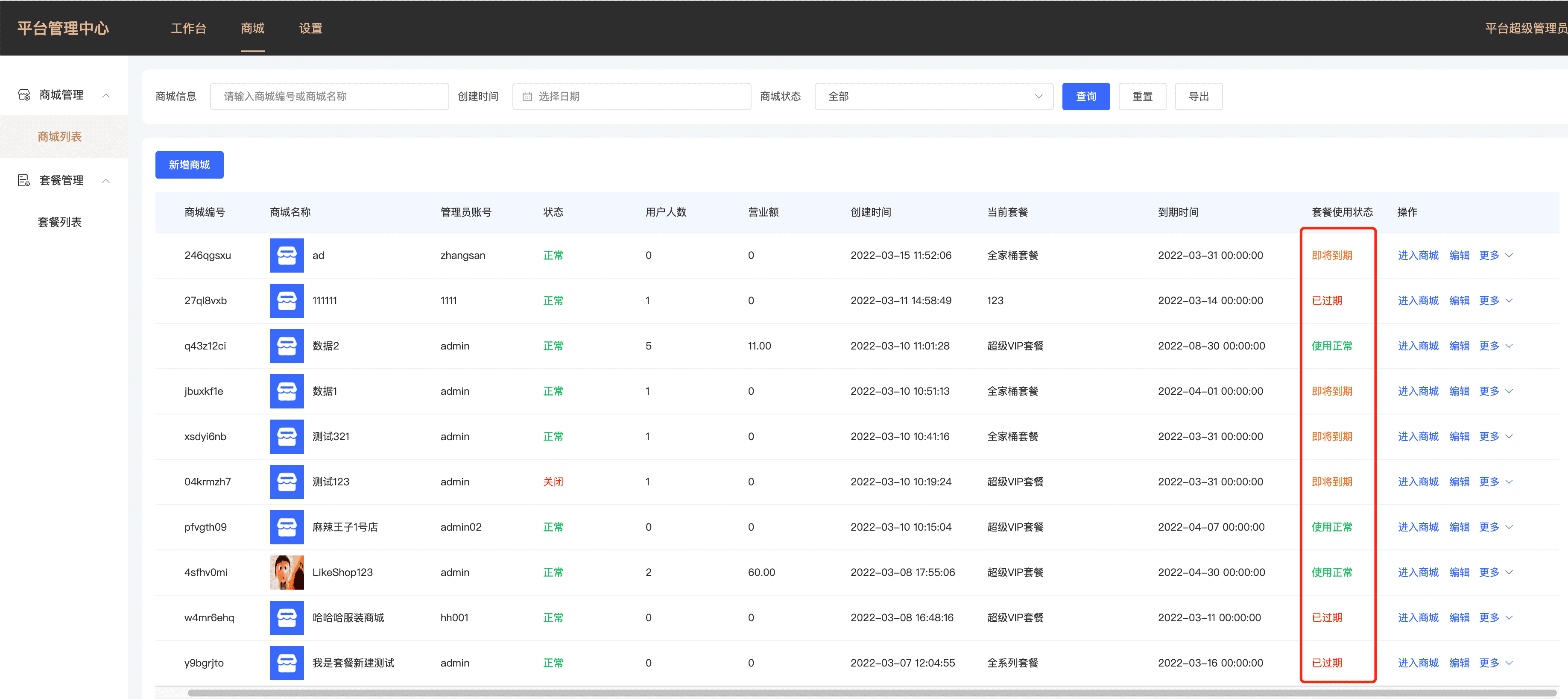Image resolution: width=1568 pixels, height=699 pixels.
Task: Click the 套餐管理 list icon in sidebar
Action: point(24,180)
